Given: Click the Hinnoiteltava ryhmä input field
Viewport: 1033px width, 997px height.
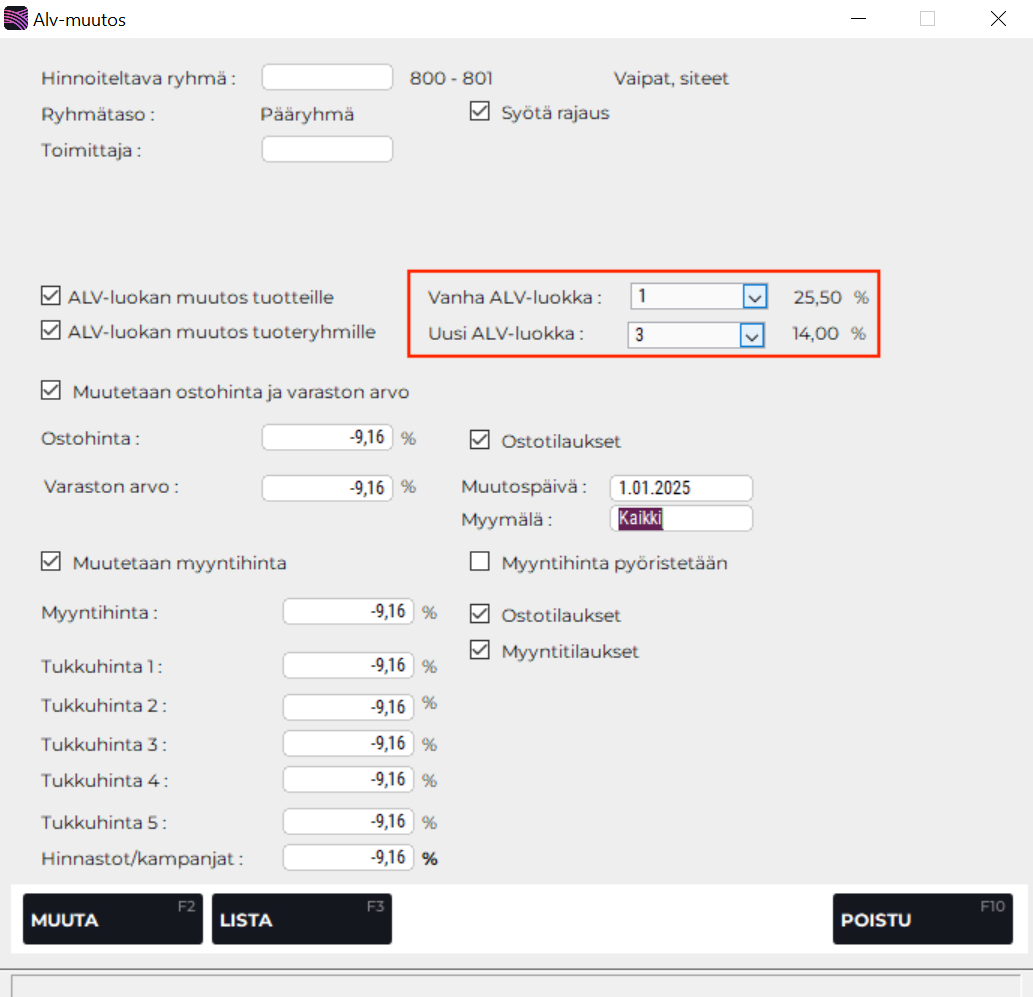Looking at the screenshot, I should click(x=327, y=78).
